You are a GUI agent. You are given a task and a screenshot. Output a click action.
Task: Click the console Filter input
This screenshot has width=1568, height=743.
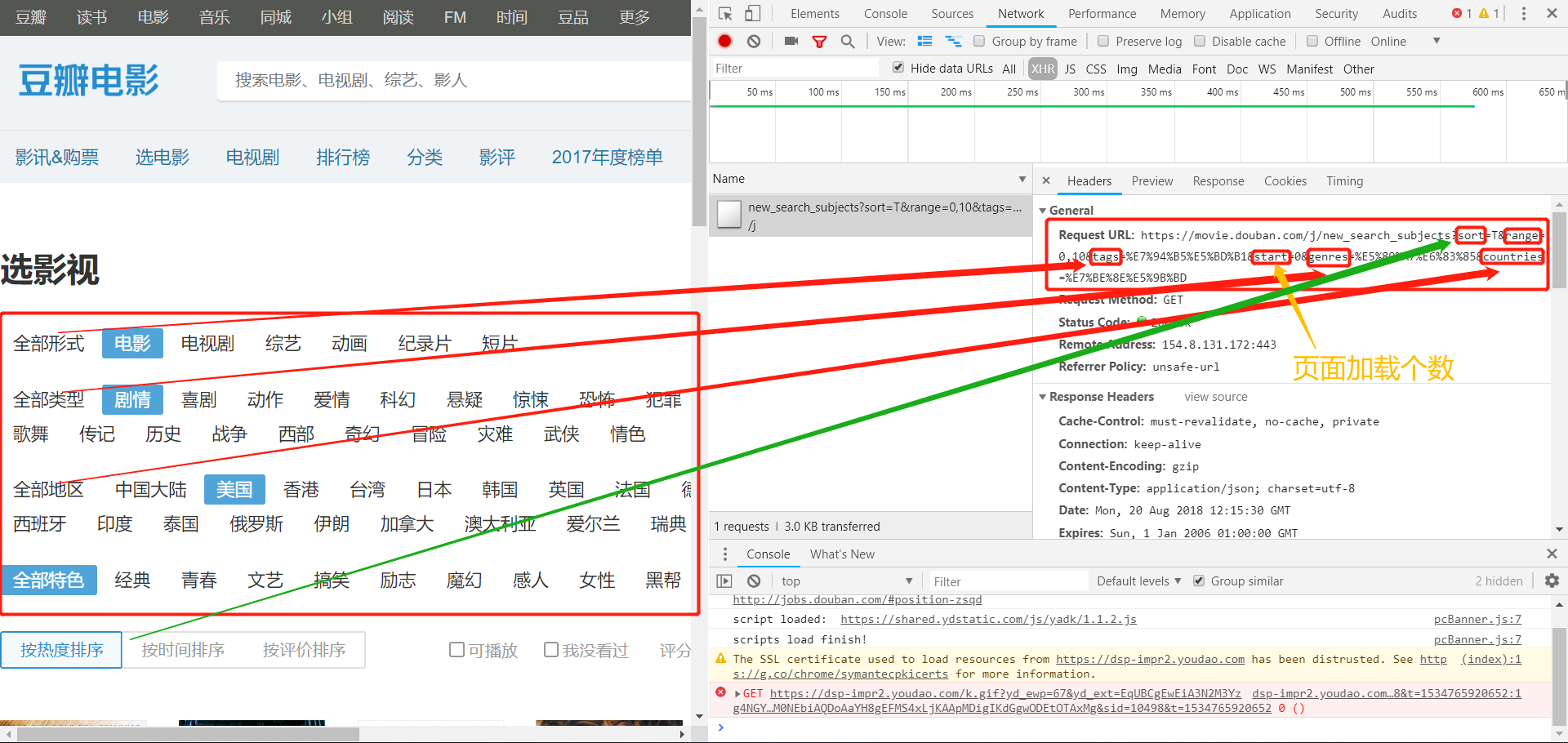pyautogui.click(x=1009, y=581)
